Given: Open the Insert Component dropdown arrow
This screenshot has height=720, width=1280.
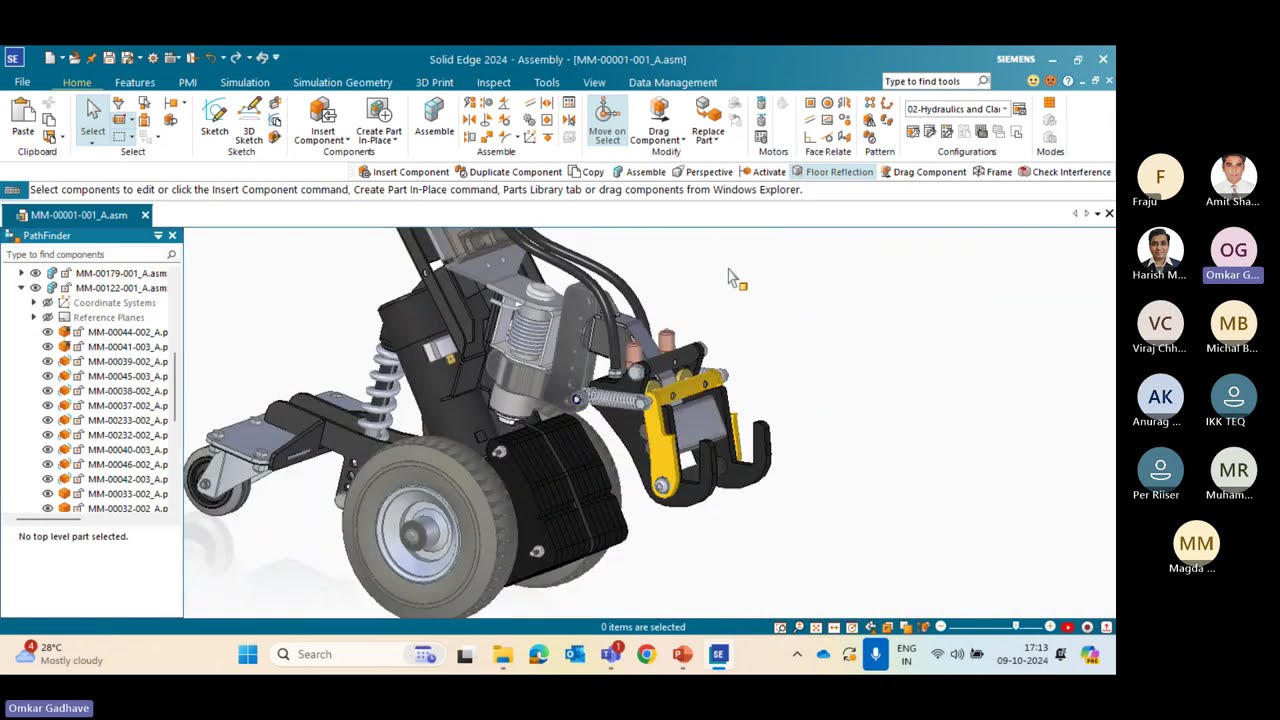Looking at the screenshot, I should coord(348,141).
